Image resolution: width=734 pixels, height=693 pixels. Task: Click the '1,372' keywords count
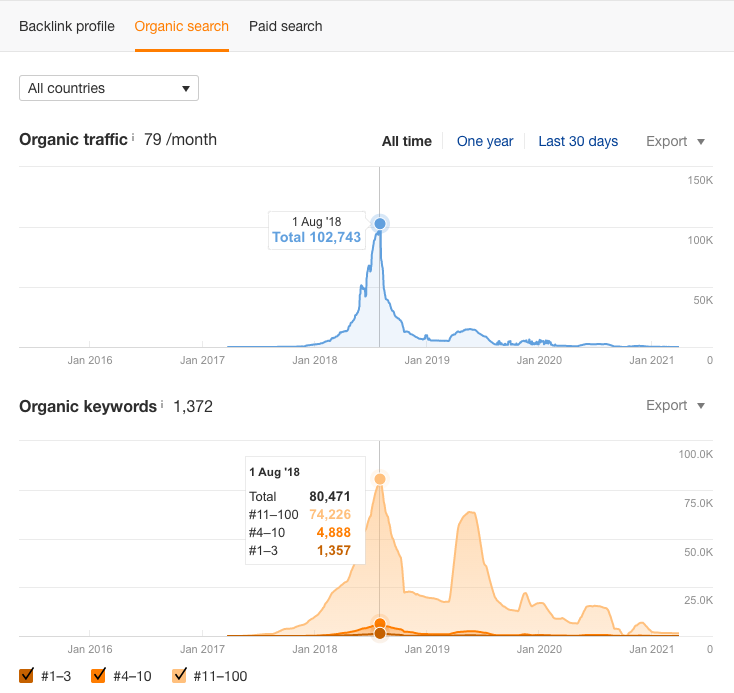(x=193, y=406)
